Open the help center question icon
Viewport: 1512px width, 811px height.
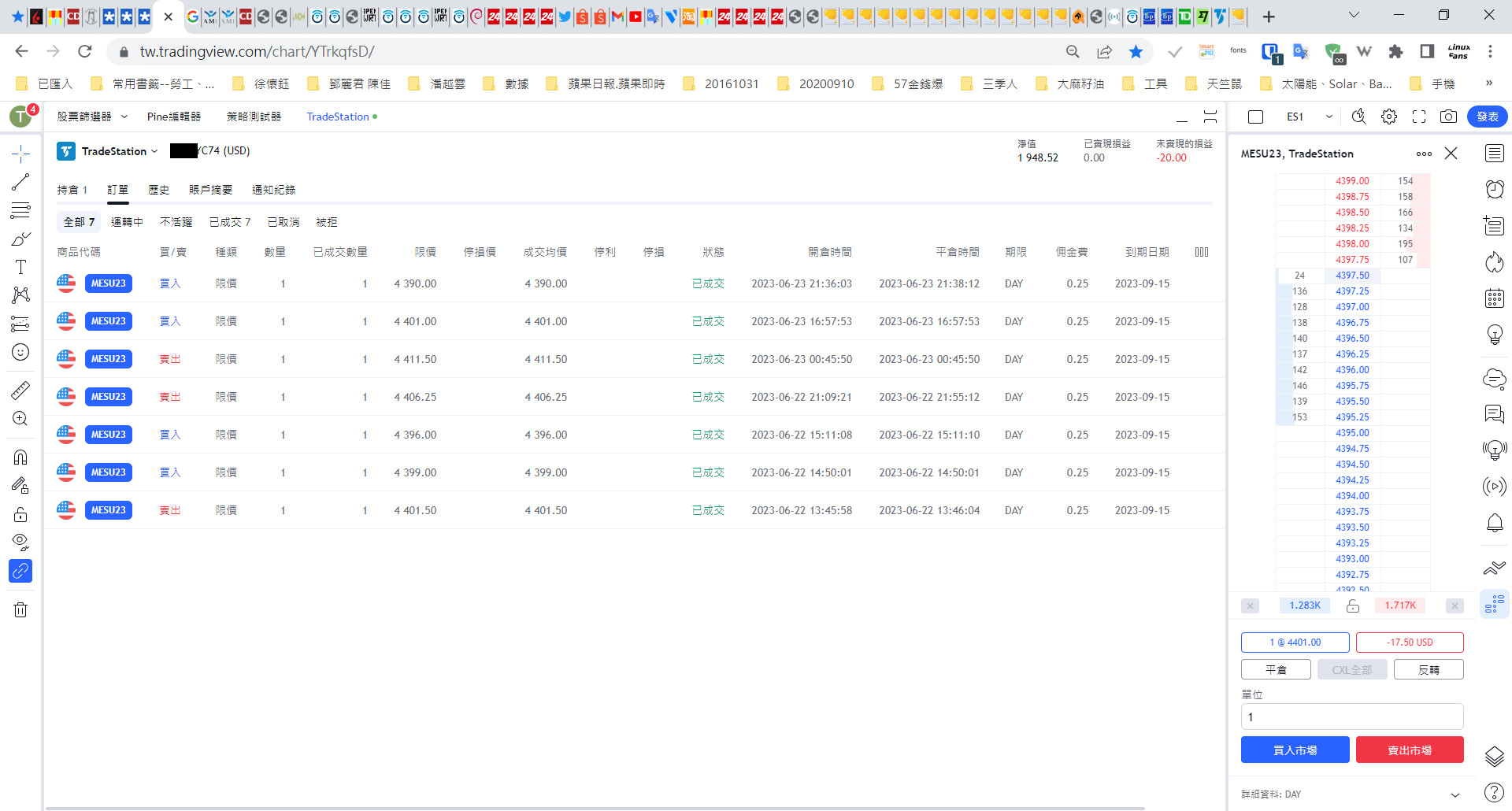[1495, 792]
